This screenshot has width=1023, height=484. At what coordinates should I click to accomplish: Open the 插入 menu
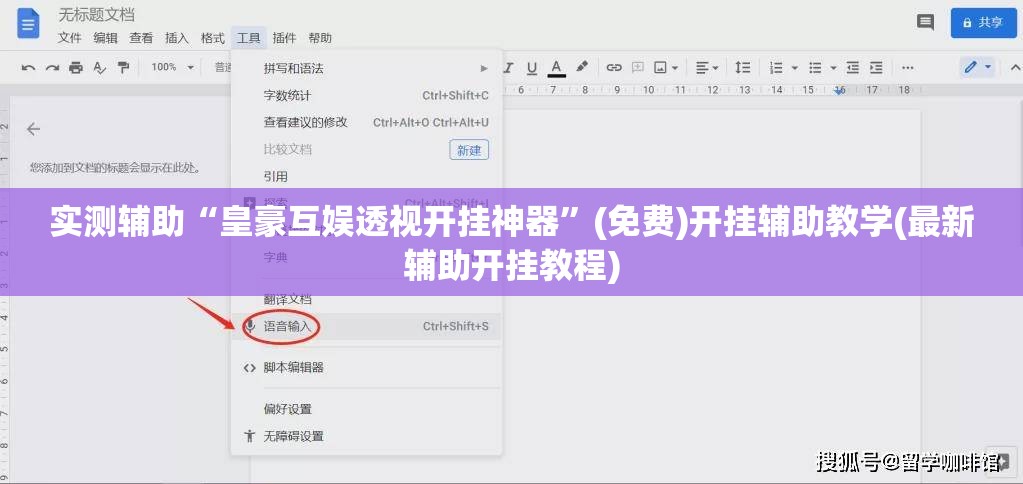click(177, 38)
